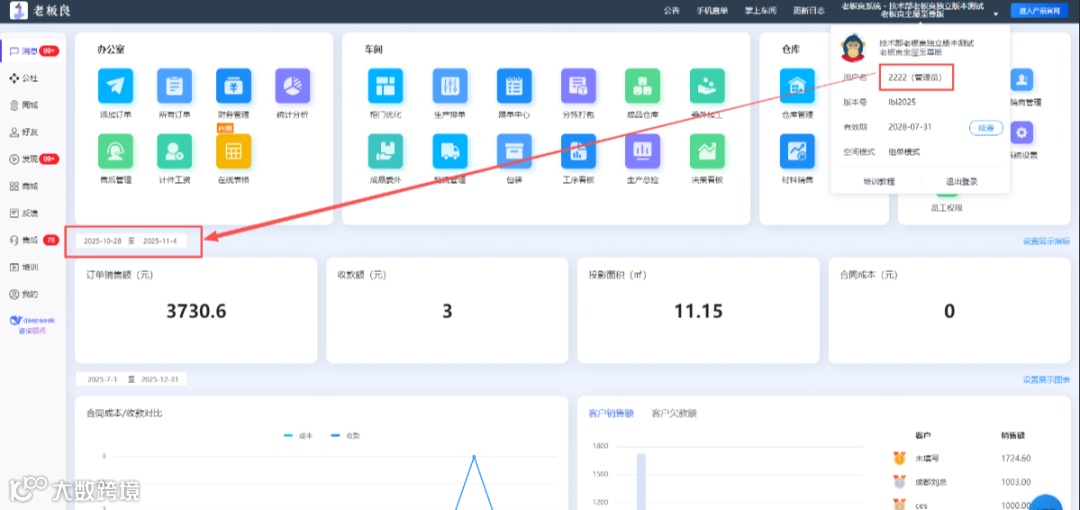Image resolution: width=1080 pixels, height=510 pixels.
Task: Expand the account dropdown arrow in header
Action: pyautogui.click(x=995, y=14)
